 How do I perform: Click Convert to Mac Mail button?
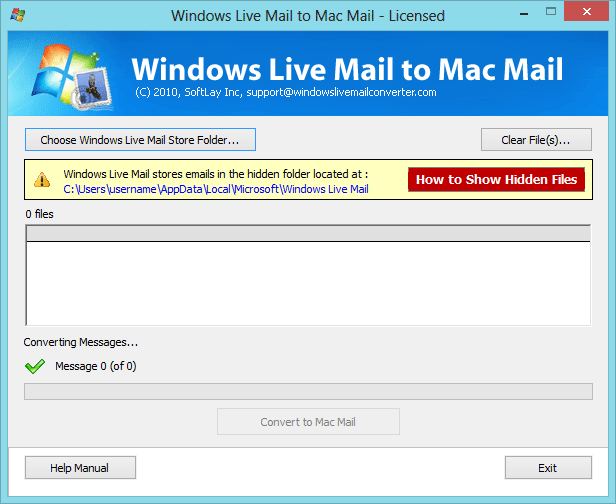pyautogui.click(x=308, y=422)
